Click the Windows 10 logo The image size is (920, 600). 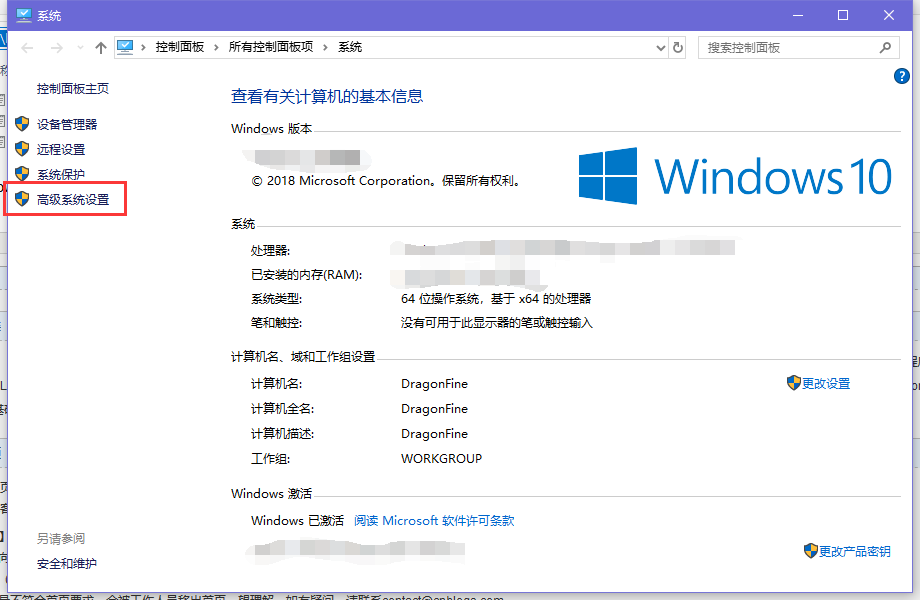pos(735,175)
